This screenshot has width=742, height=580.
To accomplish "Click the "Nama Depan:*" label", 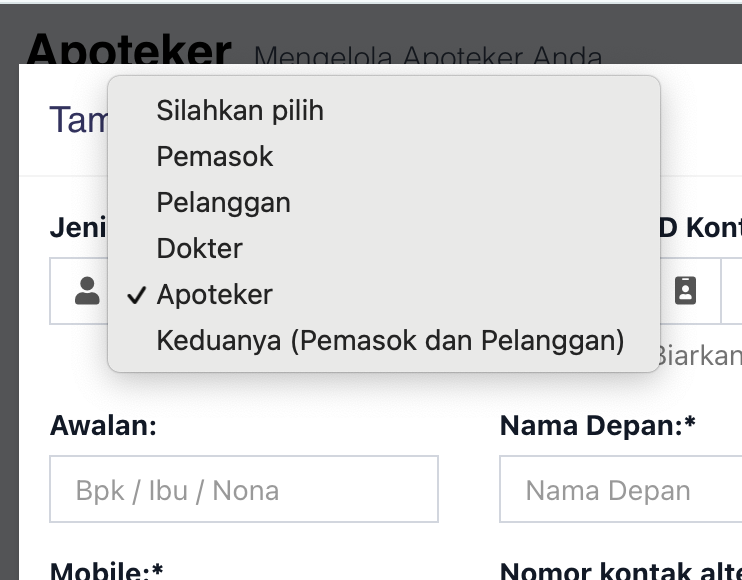I will [x=598, y=426].
